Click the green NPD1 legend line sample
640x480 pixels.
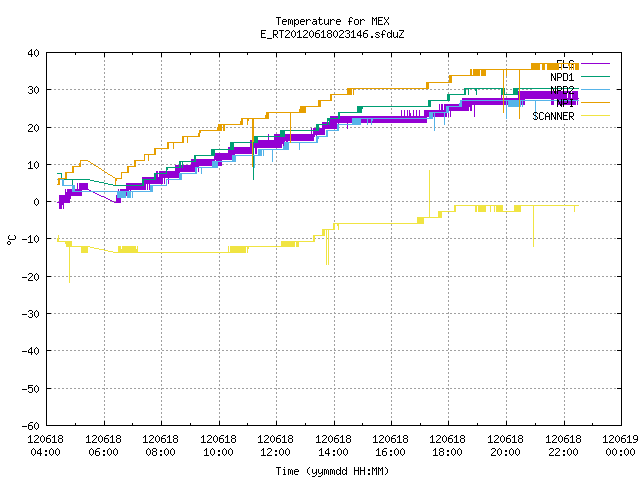pos(595,76)
